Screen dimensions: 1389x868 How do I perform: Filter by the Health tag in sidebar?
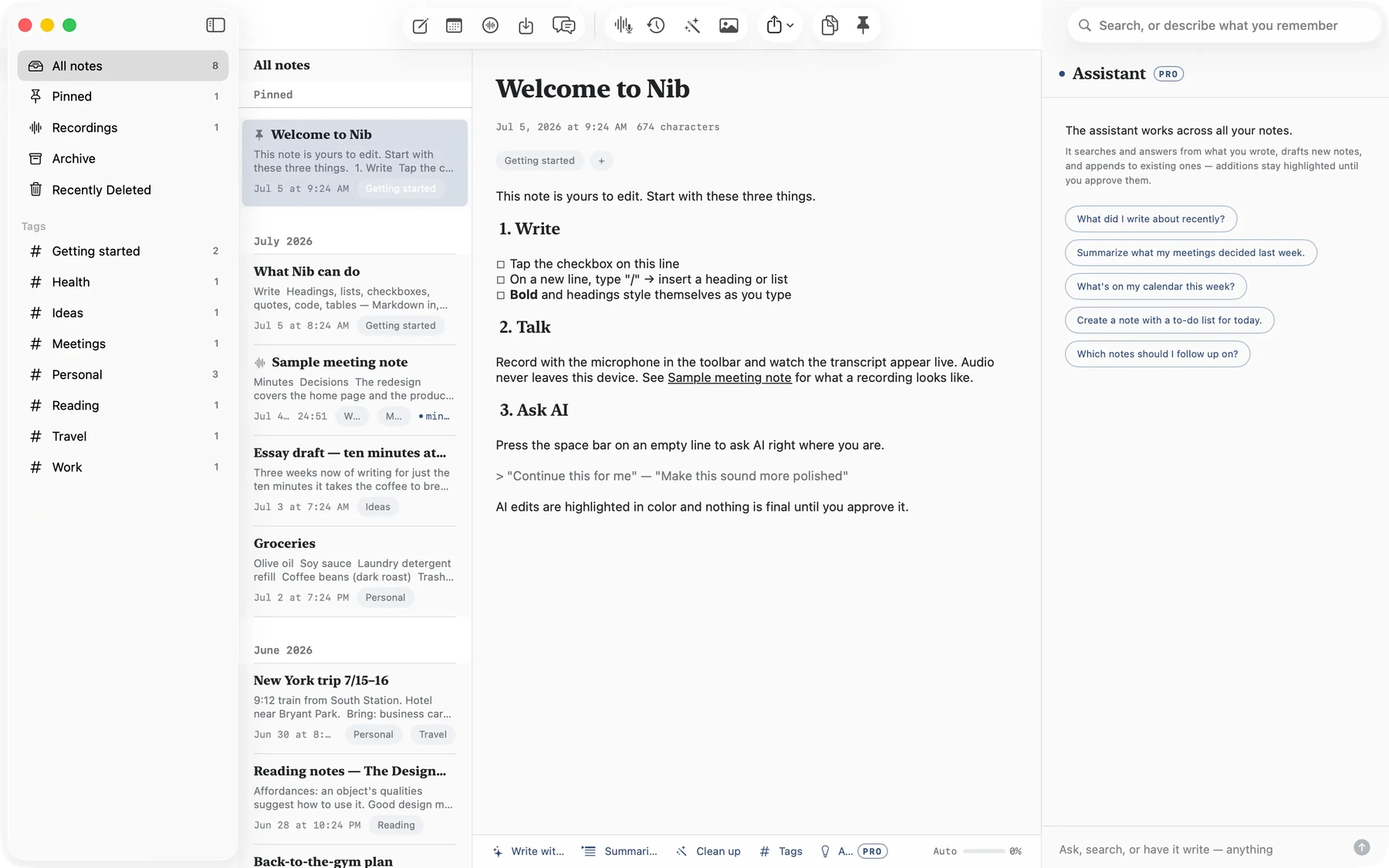point(123,282)
